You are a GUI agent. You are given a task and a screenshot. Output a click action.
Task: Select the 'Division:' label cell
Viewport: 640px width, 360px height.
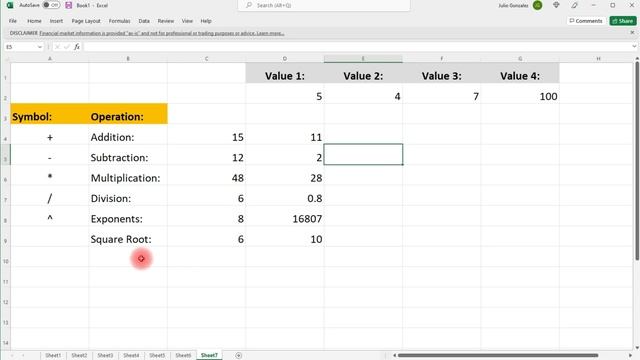[x=128, y=196]
